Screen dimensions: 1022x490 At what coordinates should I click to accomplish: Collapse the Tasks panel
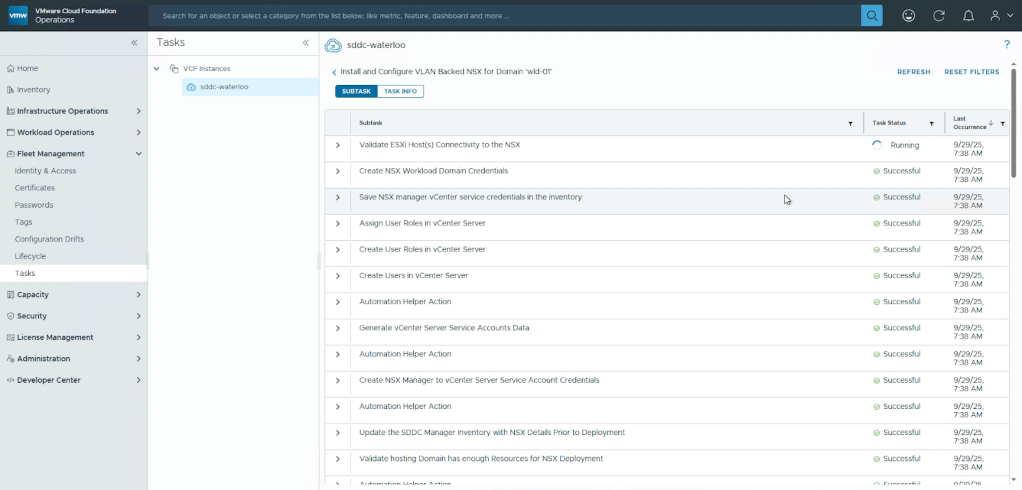(x=306, y=43)
